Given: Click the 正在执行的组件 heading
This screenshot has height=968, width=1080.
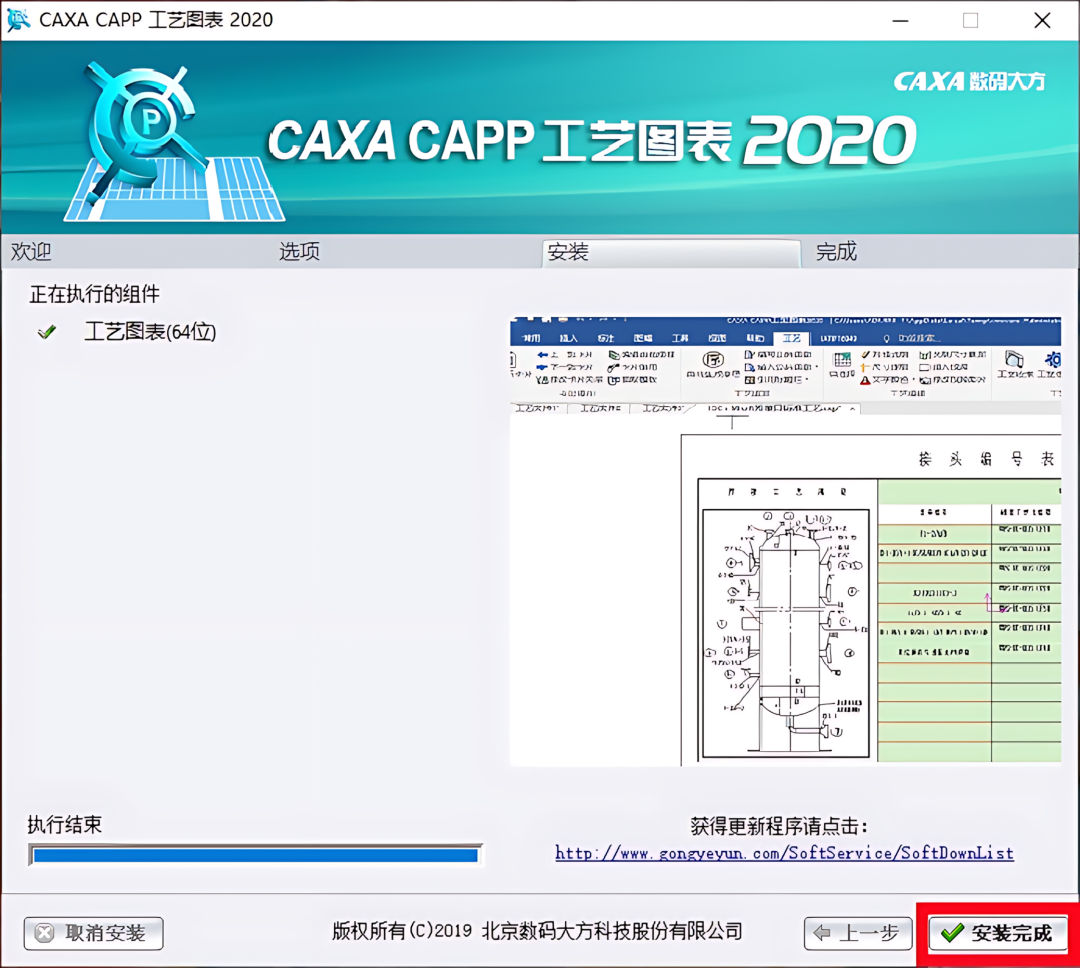Looking at the screenshot, I should point(94,294).
